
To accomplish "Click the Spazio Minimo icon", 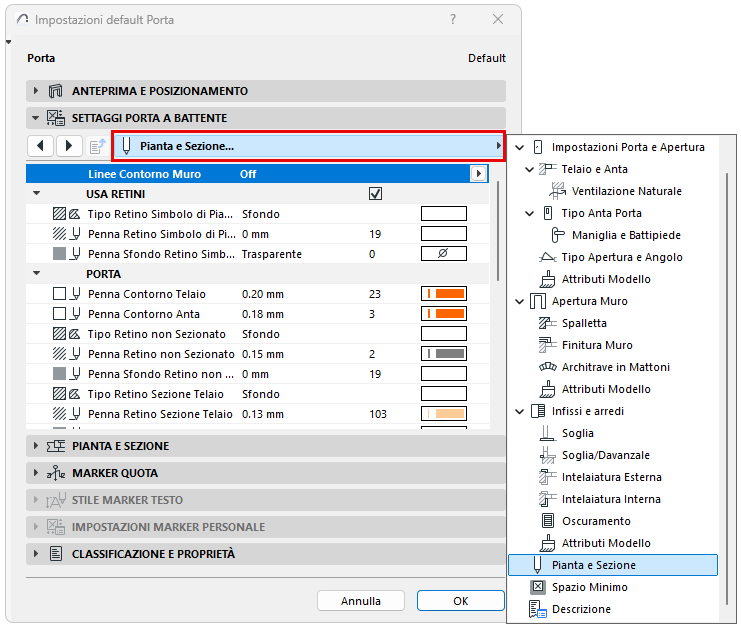I will pyautogui.click(x=537, y=587).
